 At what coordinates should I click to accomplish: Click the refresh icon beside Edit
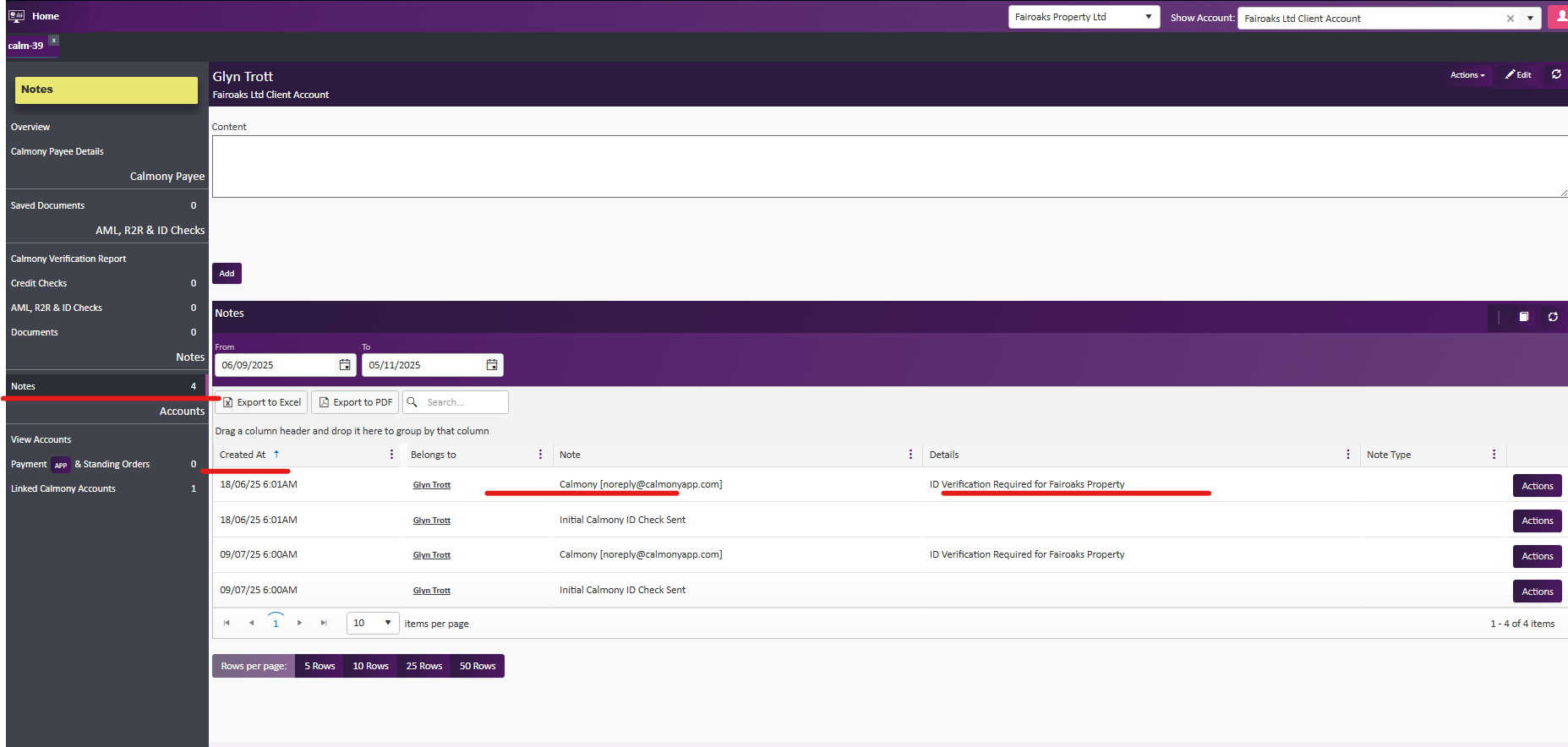click(x=1556, y=74)
